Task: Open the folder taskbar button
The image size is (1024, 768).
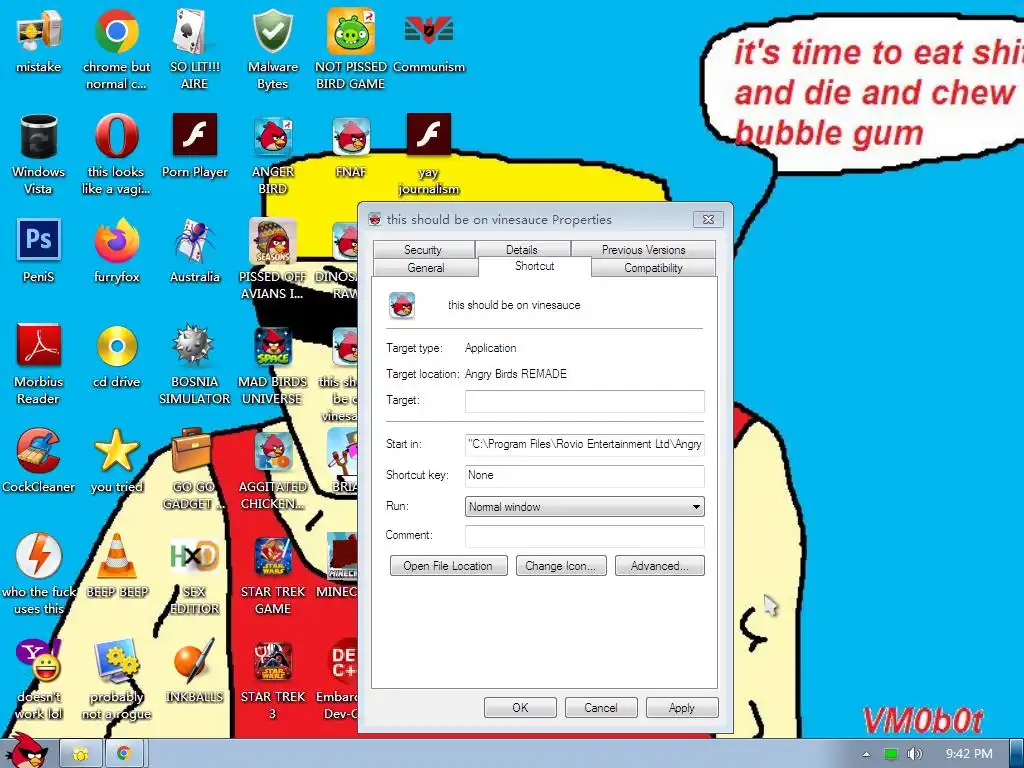Action: [x=81, y=754]
